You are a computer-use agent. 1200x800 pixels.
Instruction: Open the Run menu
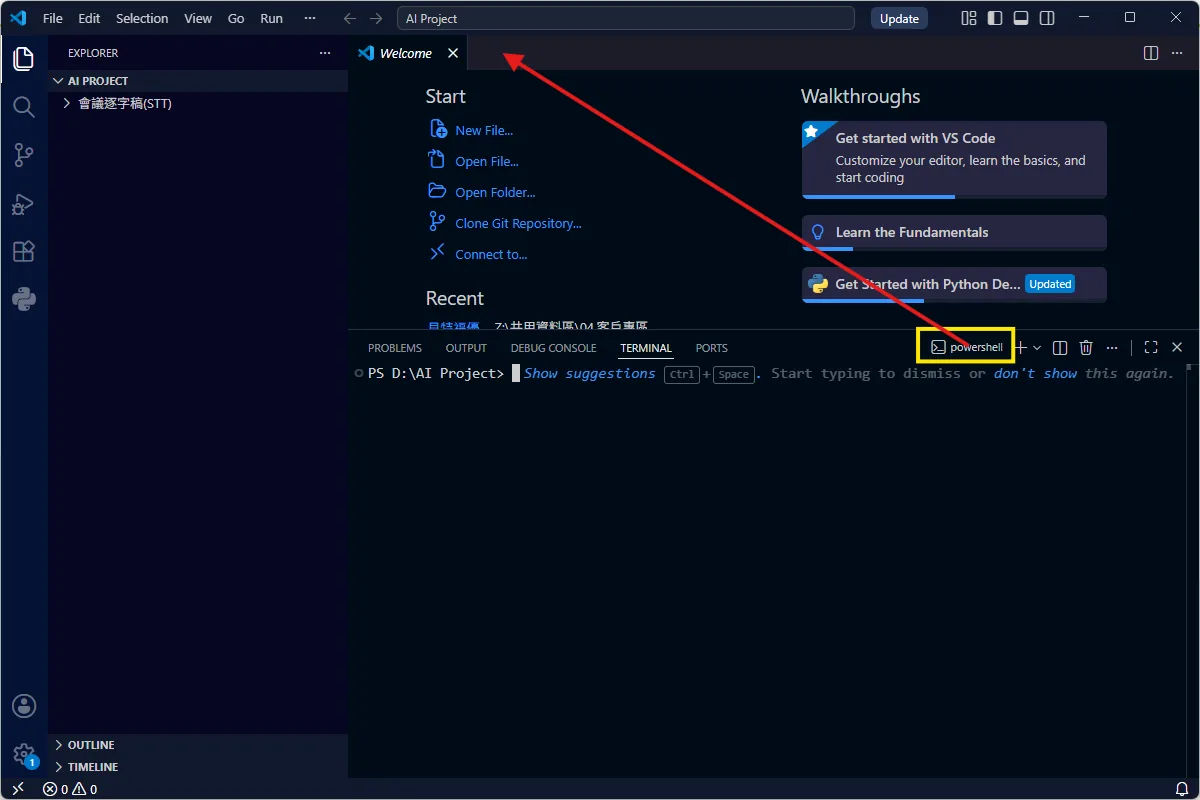(271, 18)
